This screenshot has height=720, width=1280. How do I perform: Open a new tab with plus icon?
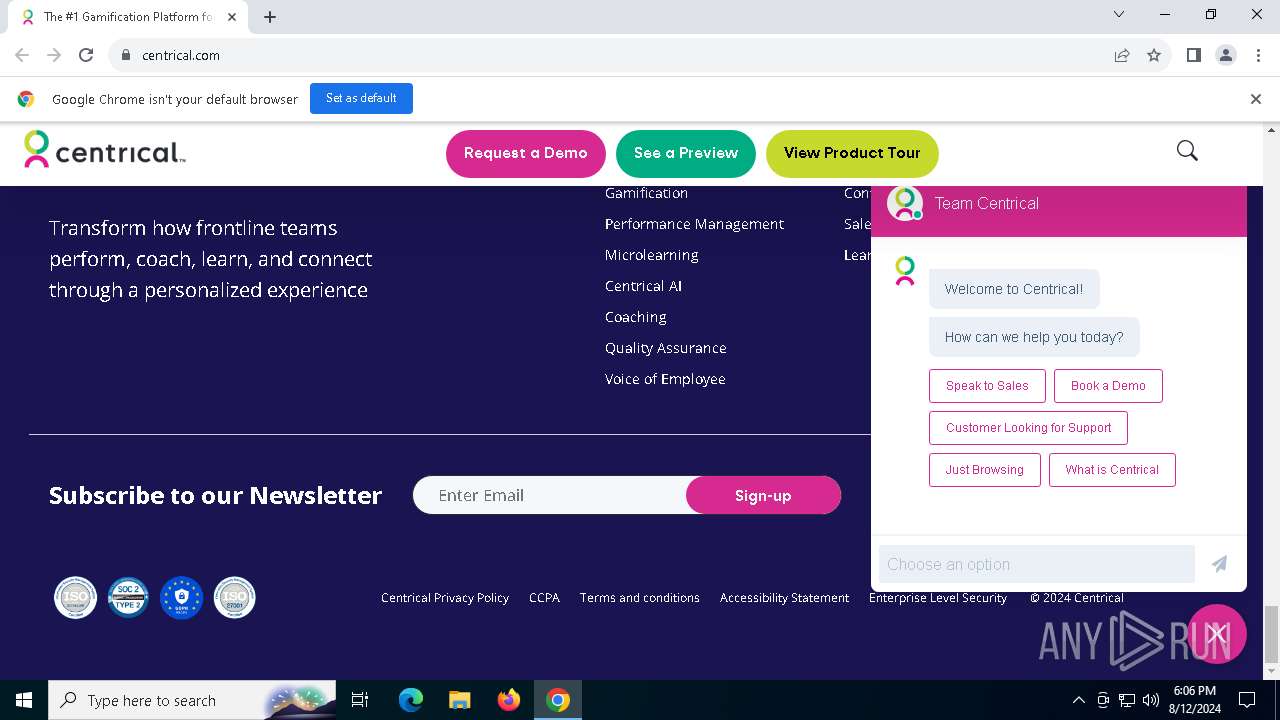[x=270, y=17]
